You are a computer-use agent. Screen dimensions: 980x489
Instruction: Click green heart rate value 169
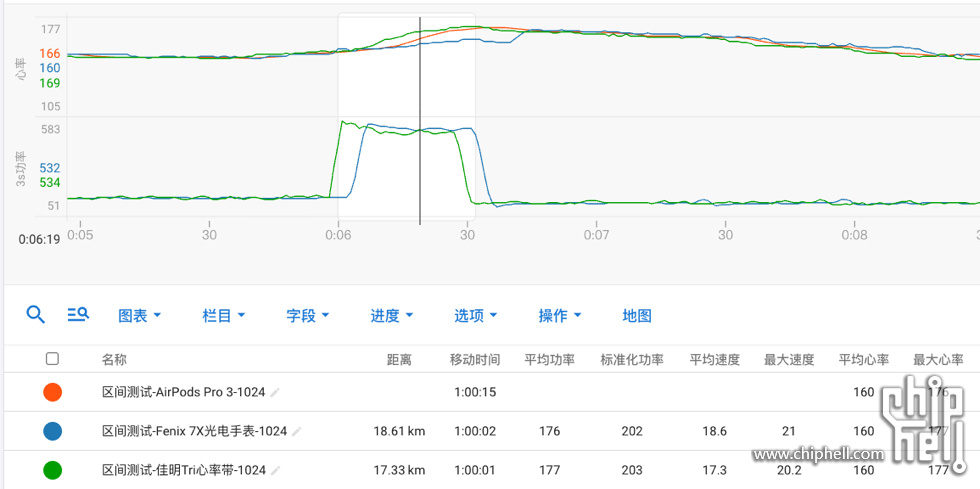point(50,83)
